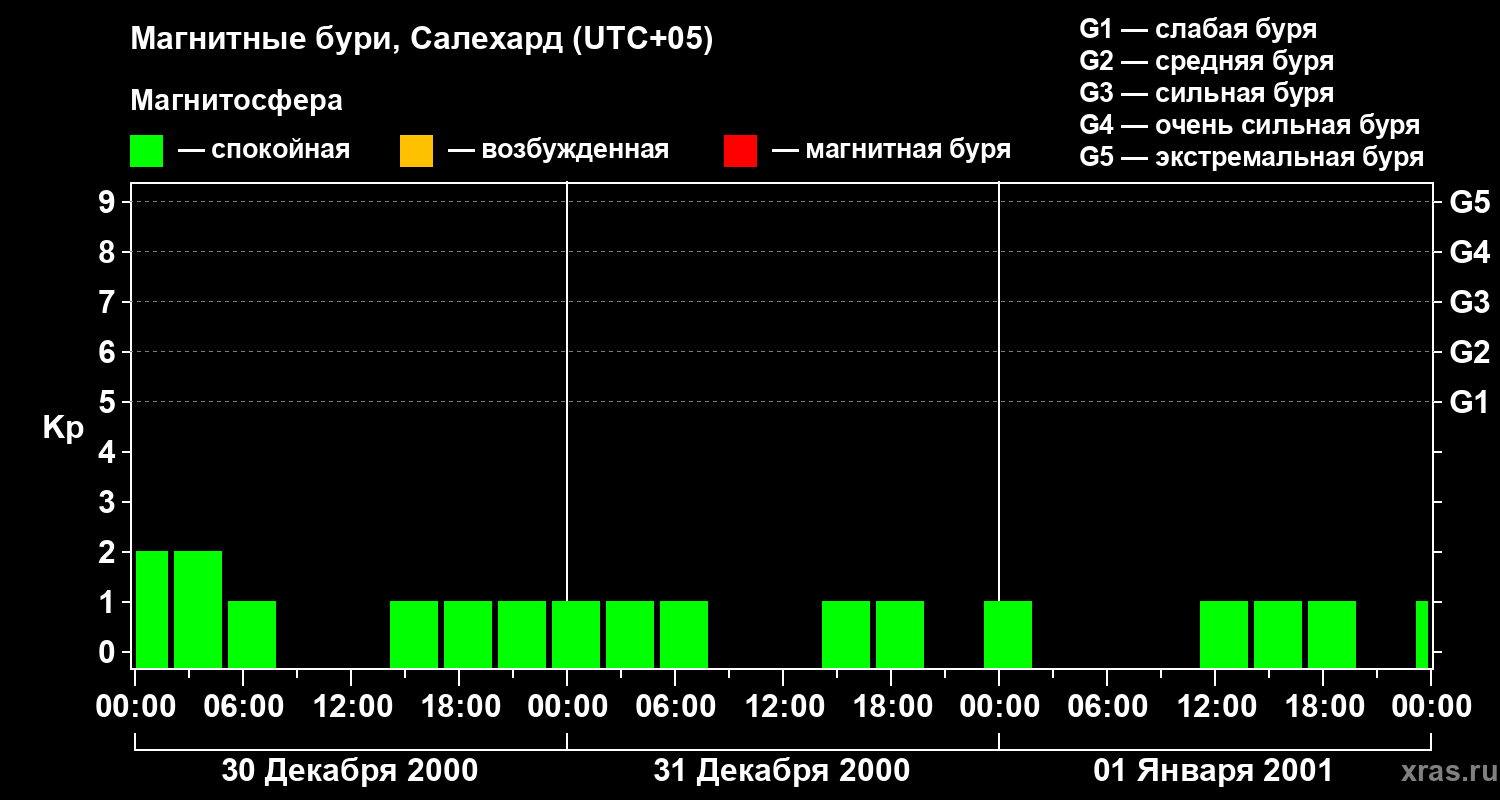Click 'G2 — средняя буря' legend line

tap(1207, 61)
